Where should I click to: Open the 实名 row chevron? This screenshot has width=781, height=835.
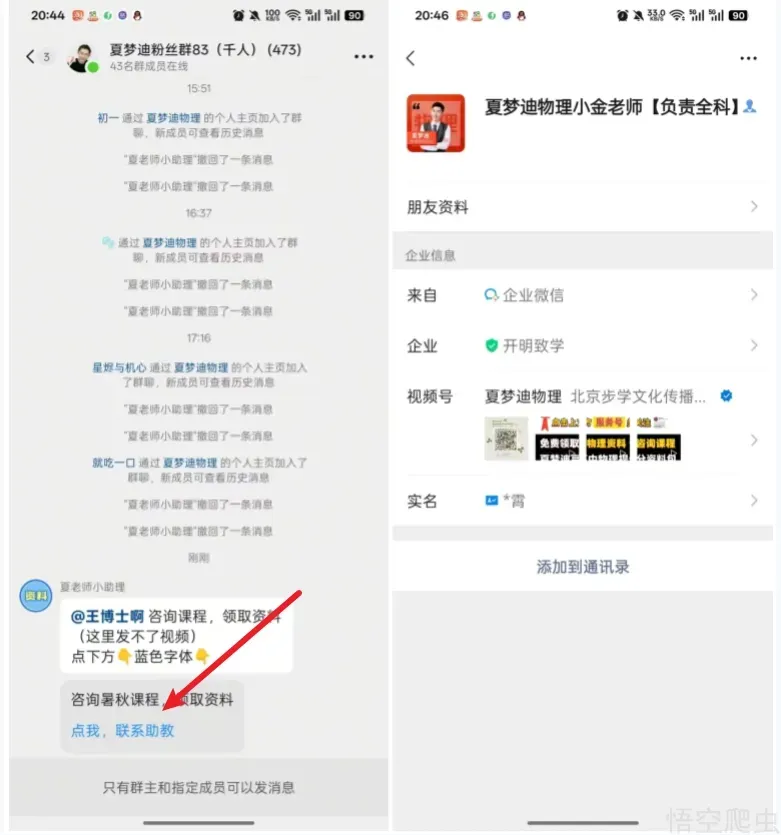tap(754, 501)
